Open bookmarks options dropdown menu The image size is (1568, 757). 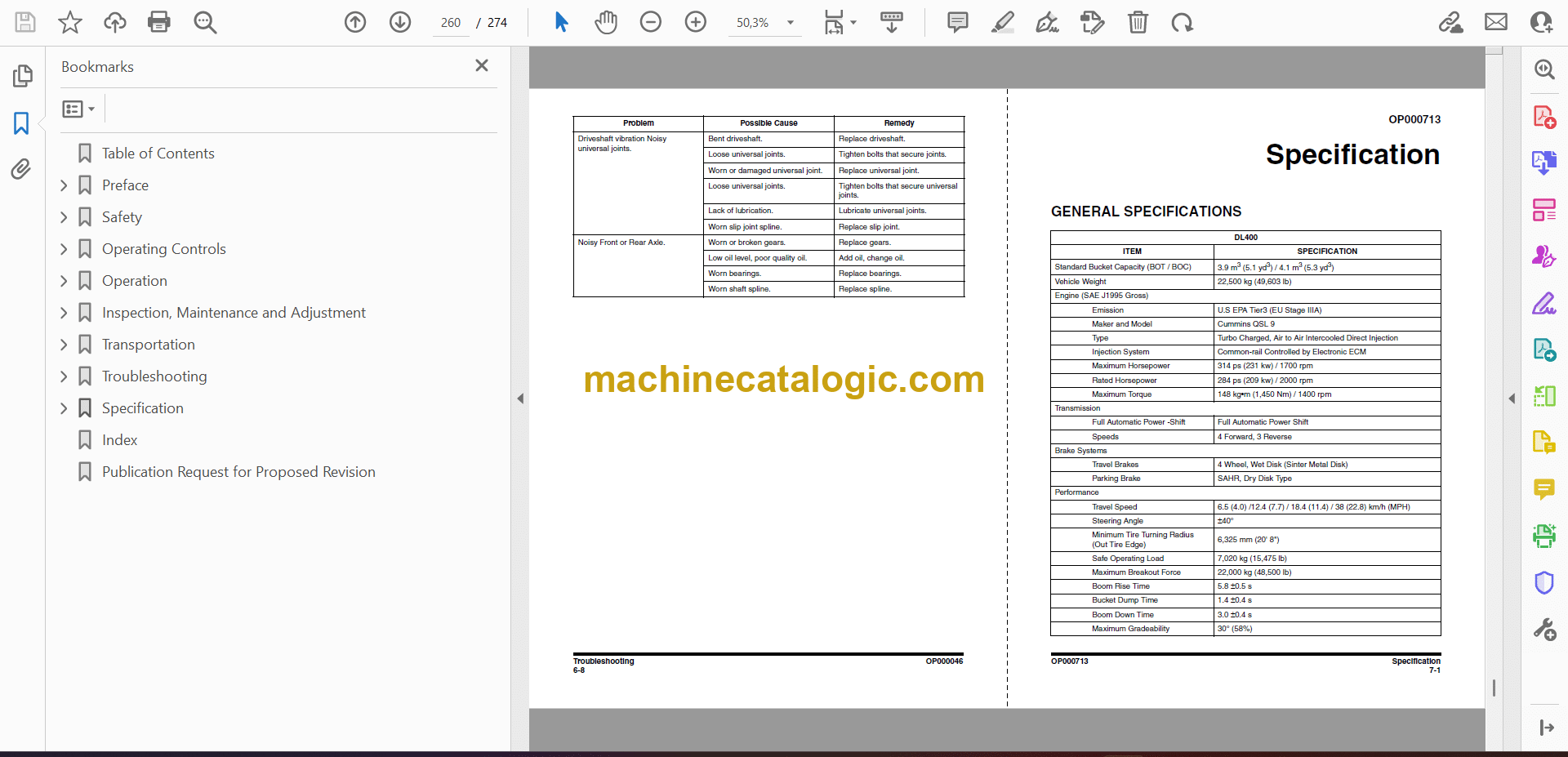pyautogui.click(x=78, y=109)
